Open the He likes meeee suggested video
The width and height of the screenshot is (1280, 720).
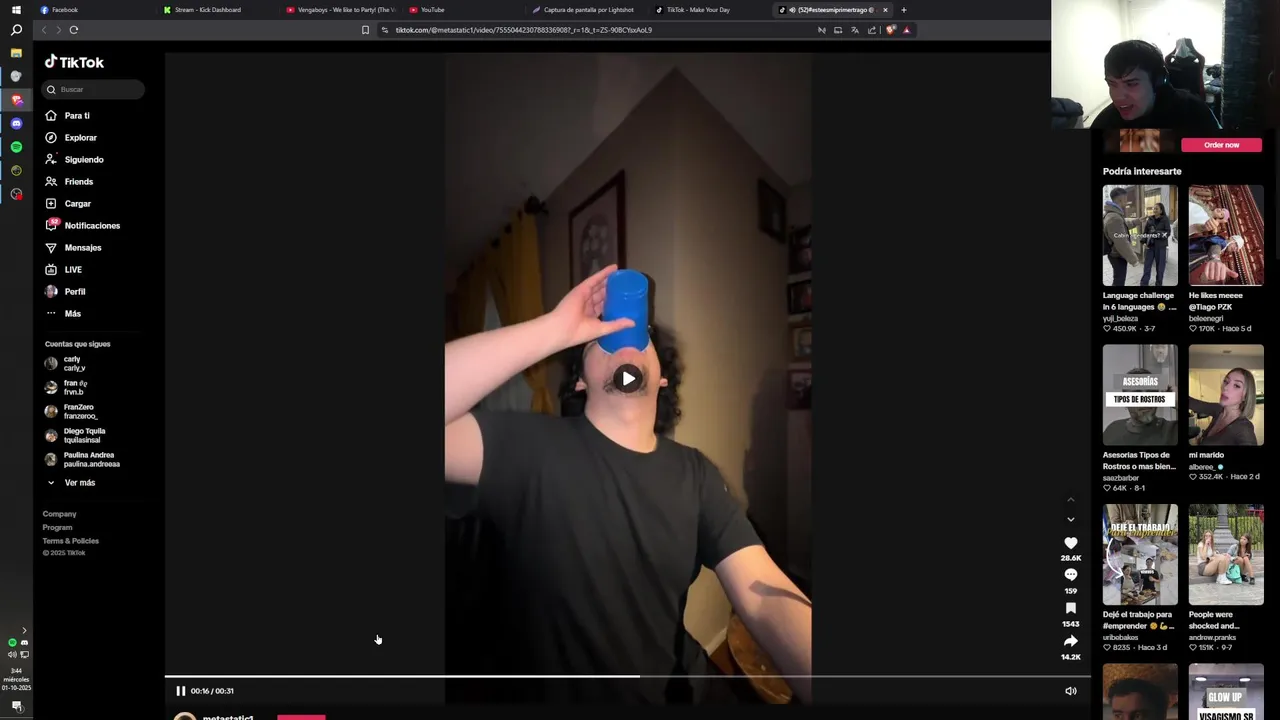click(1226, 235)
